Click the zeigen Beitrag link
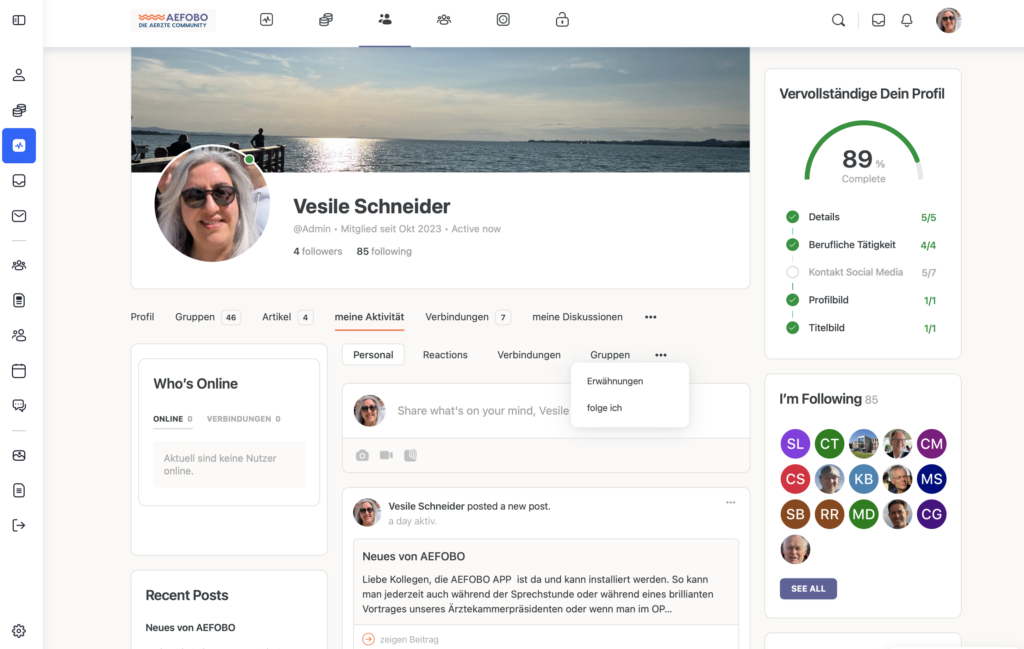The width and height of the screenshot is (1024, 649). 408,639
